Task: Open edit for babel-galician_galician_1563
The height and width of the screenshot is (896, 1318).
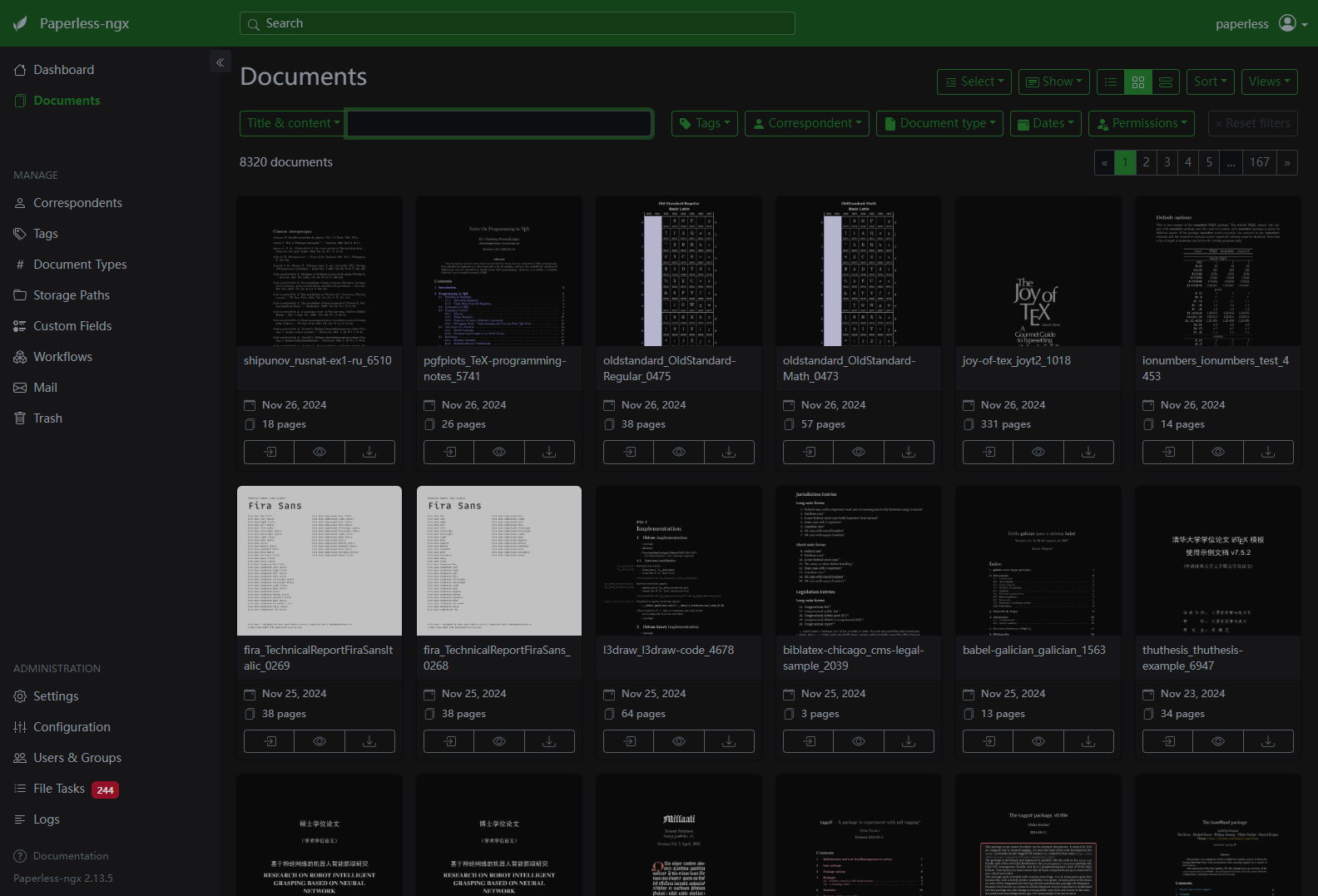Action: point(988,741)
